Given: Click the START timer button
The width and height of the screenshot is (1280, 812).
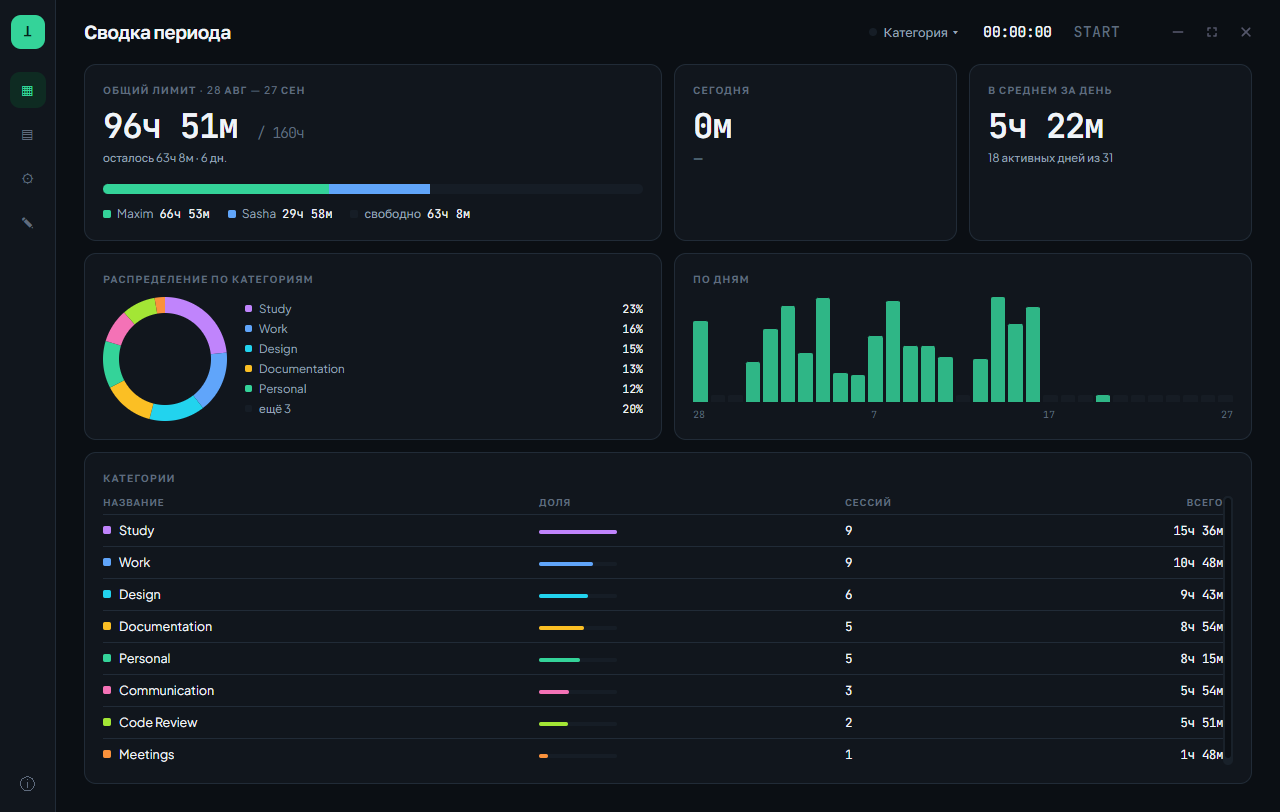Looking at the screenshot, I should [1097, 32].
